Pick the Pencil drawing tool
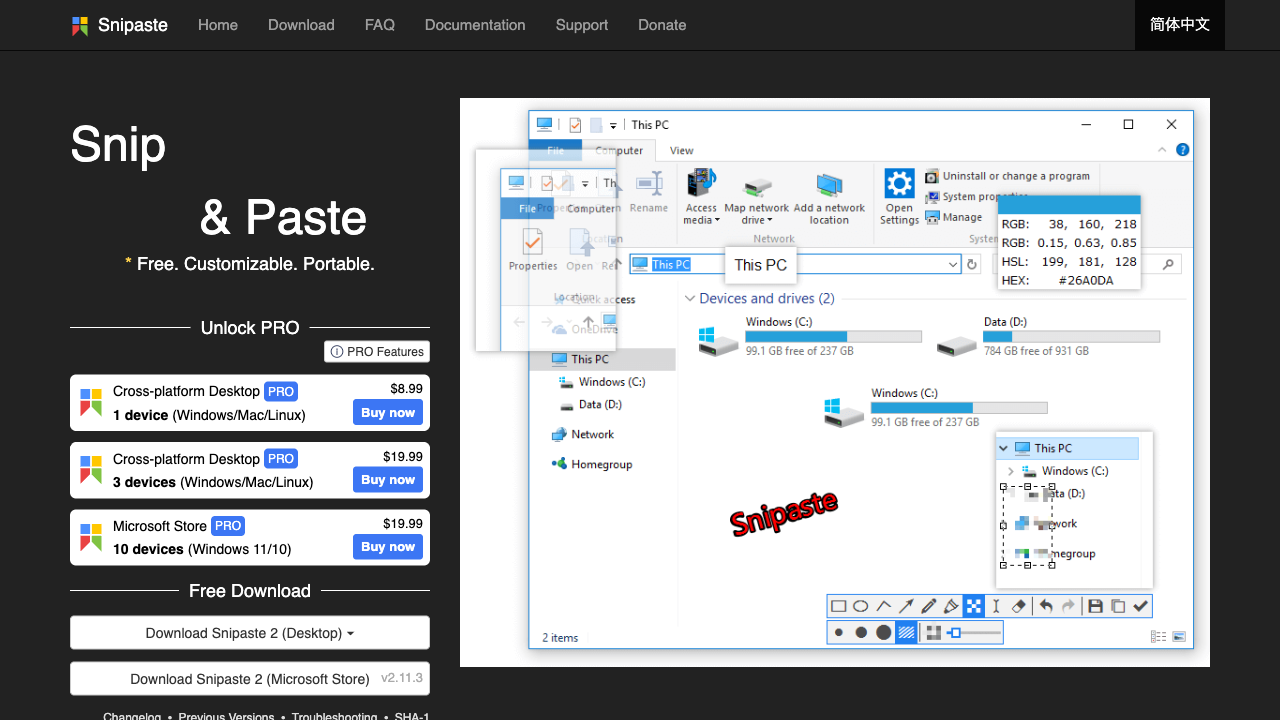Image resolution: width=1280 pixels, height=720 pixels. tap(928, 606)
